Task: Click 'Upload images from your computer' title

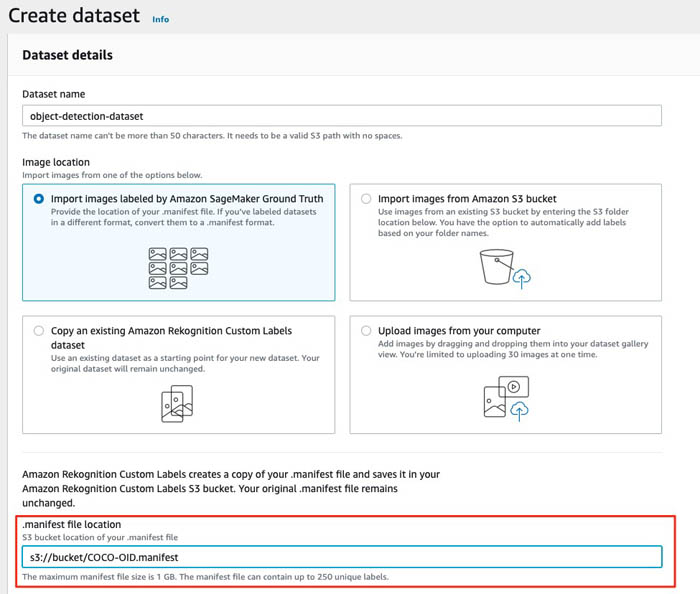Action: coord(459,331)
